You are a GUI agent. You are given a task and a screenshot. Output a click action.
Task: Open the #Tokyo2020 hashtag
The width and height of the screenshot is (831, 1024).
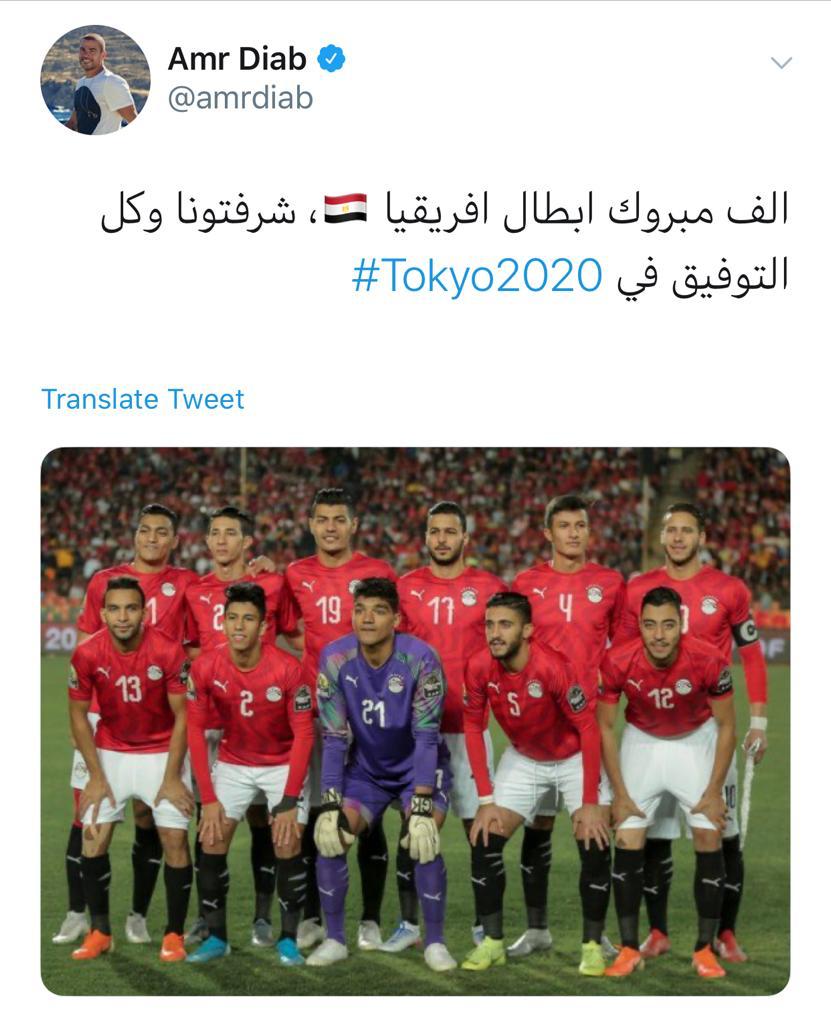(x=477, y=275)
